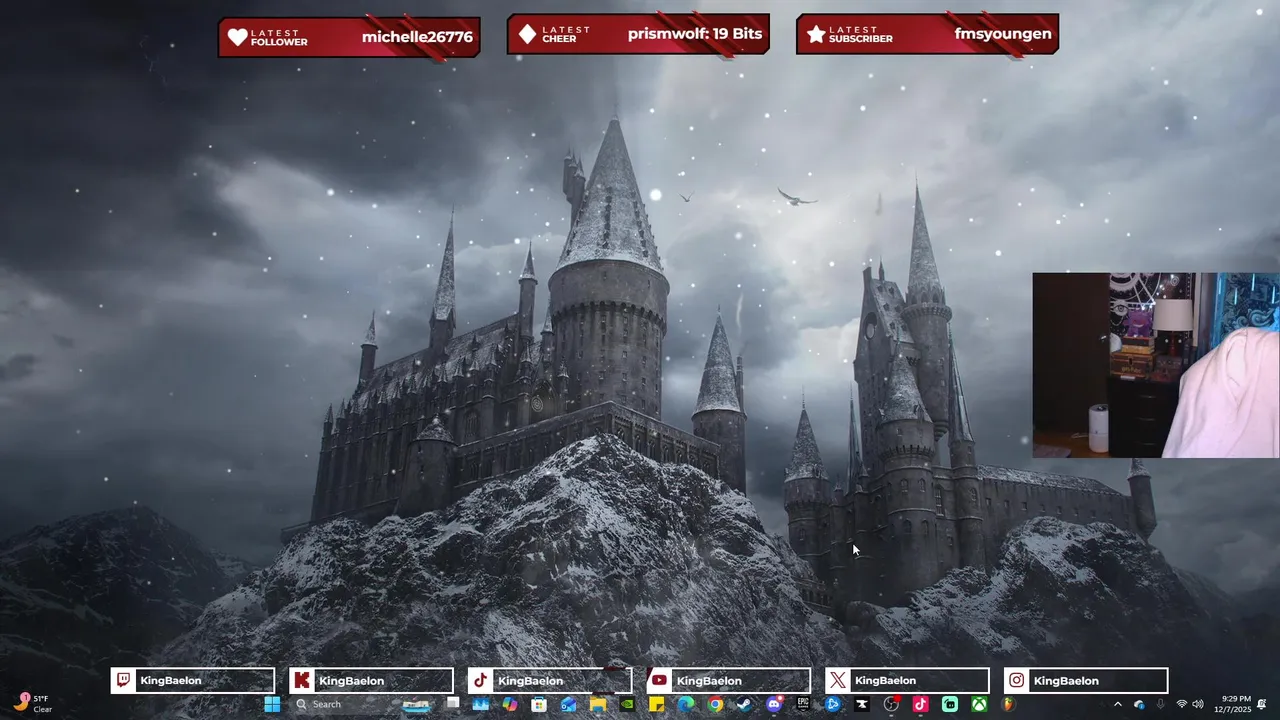Open Microsoft Copilot from the taskbar
The image size is (1280, 720).
(x=510, y=704)
